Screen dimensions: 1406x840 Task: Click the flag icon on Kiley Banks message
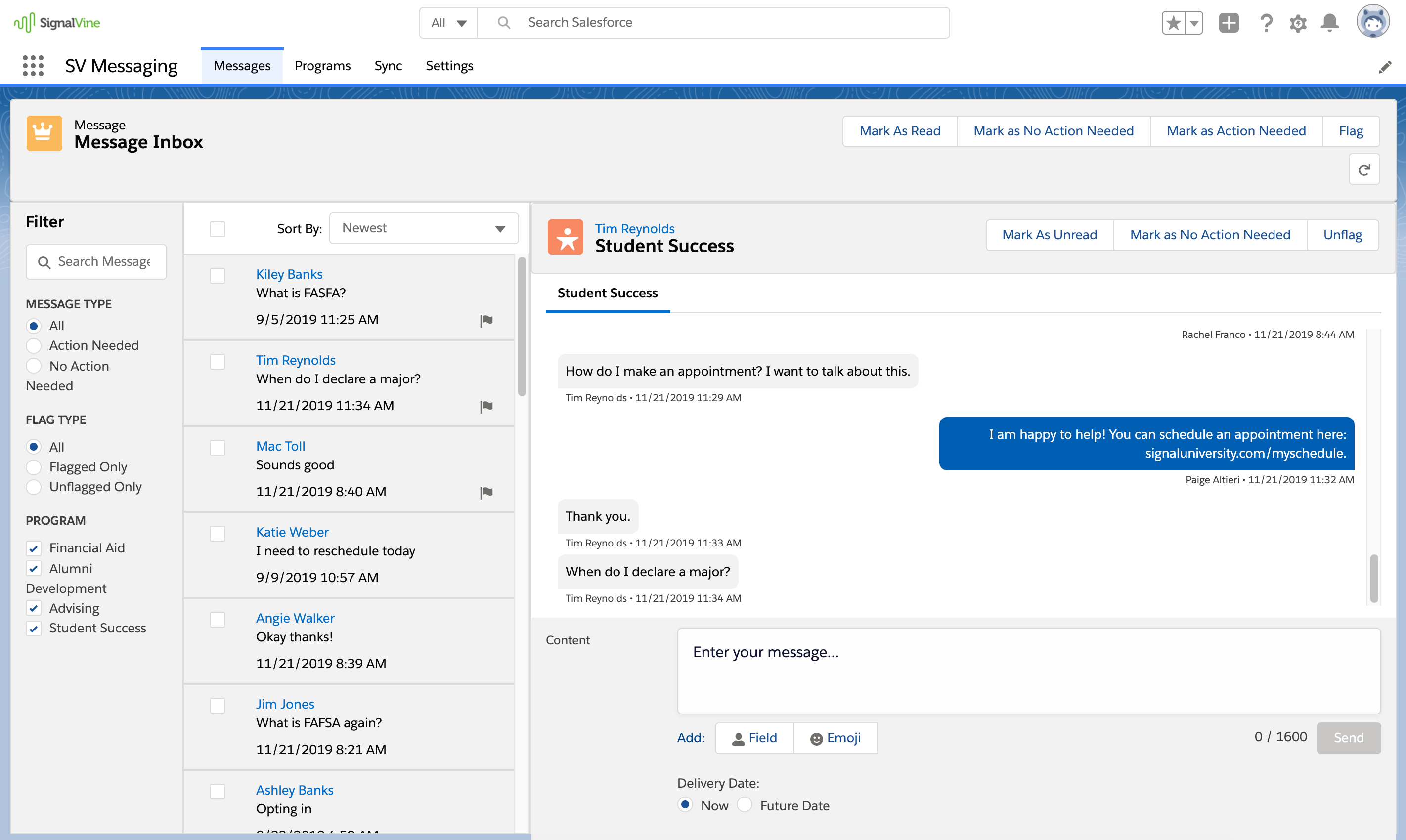(486, 320)
